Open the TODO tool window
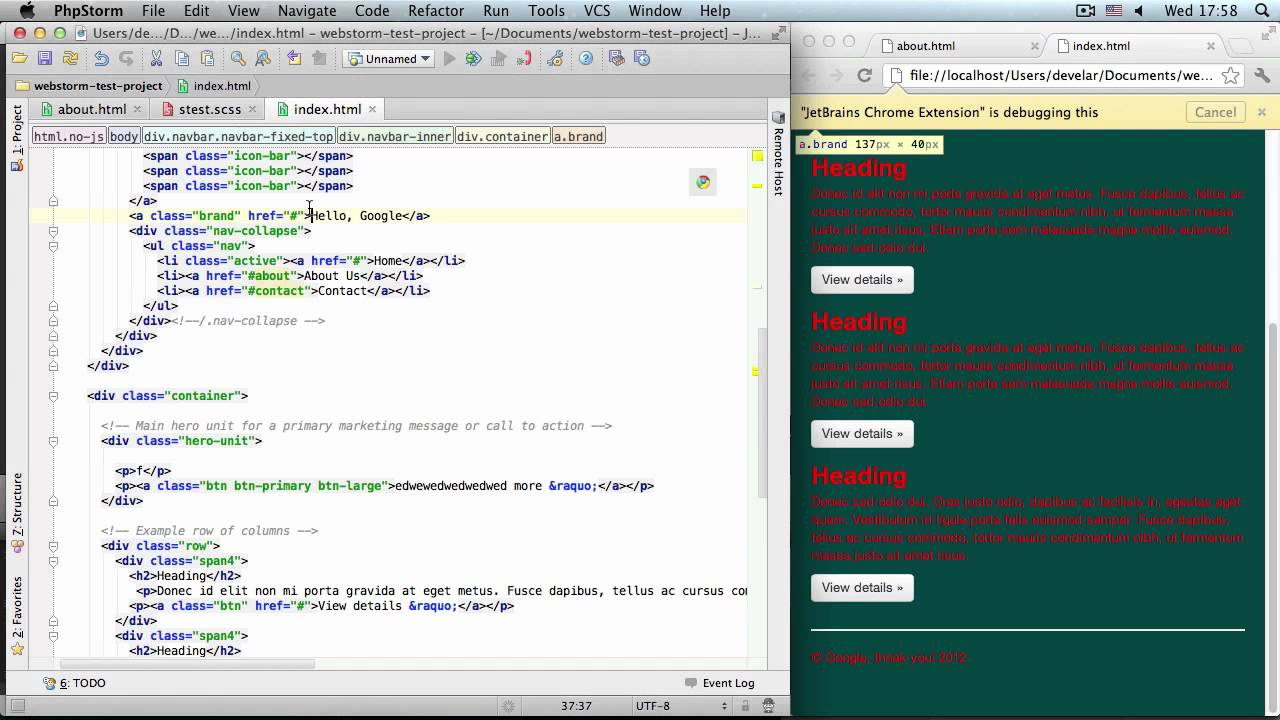1280x720 pixels. pos(75,683)
